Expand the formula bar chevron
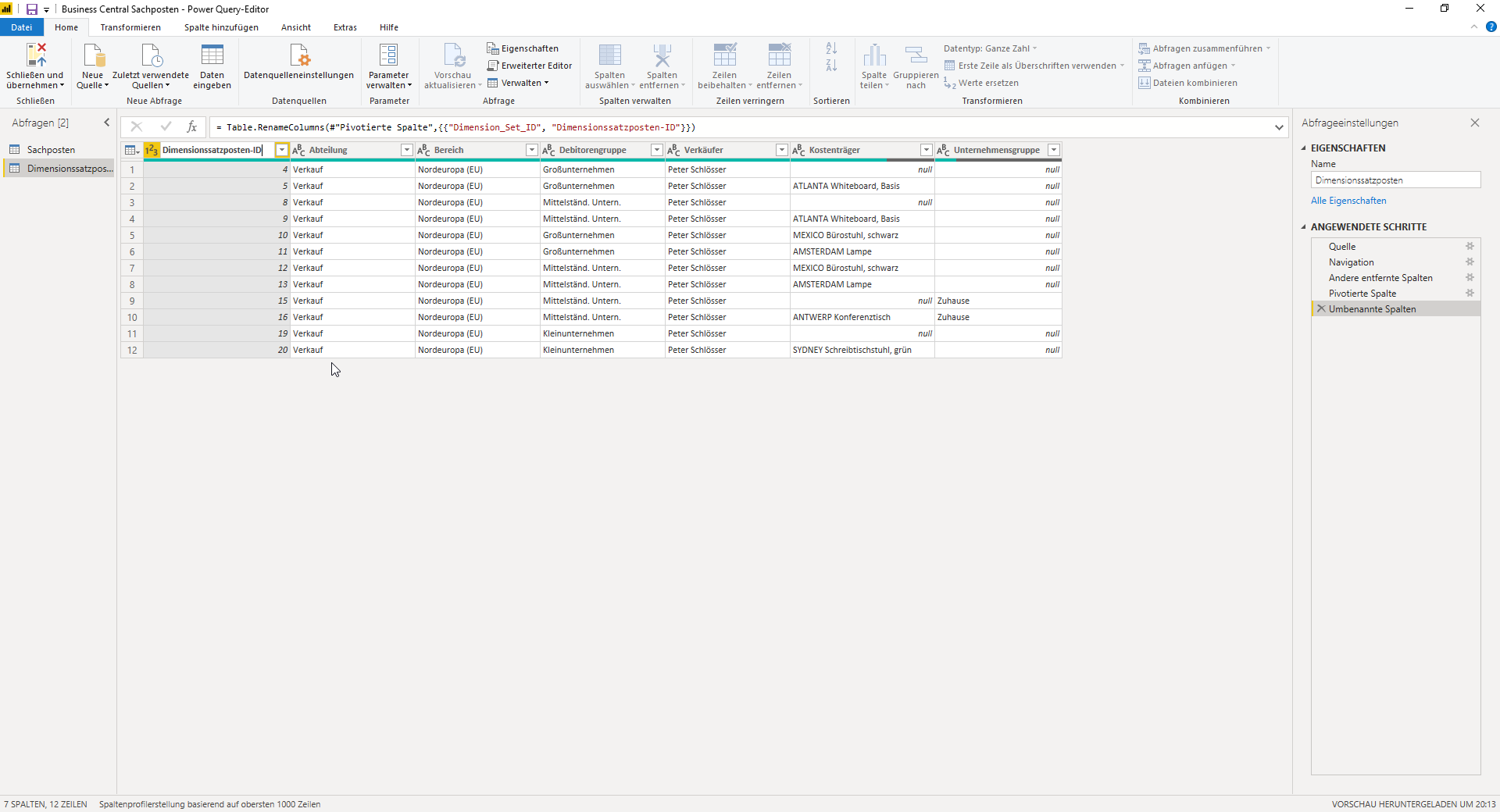 click(x=1279, y=127)
